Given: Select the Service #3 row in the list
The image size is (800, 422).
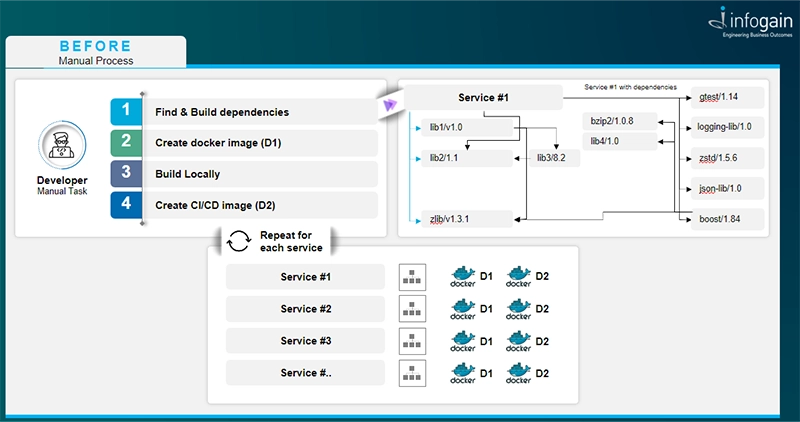Looking at the screenshot, I should click(305, 341).
